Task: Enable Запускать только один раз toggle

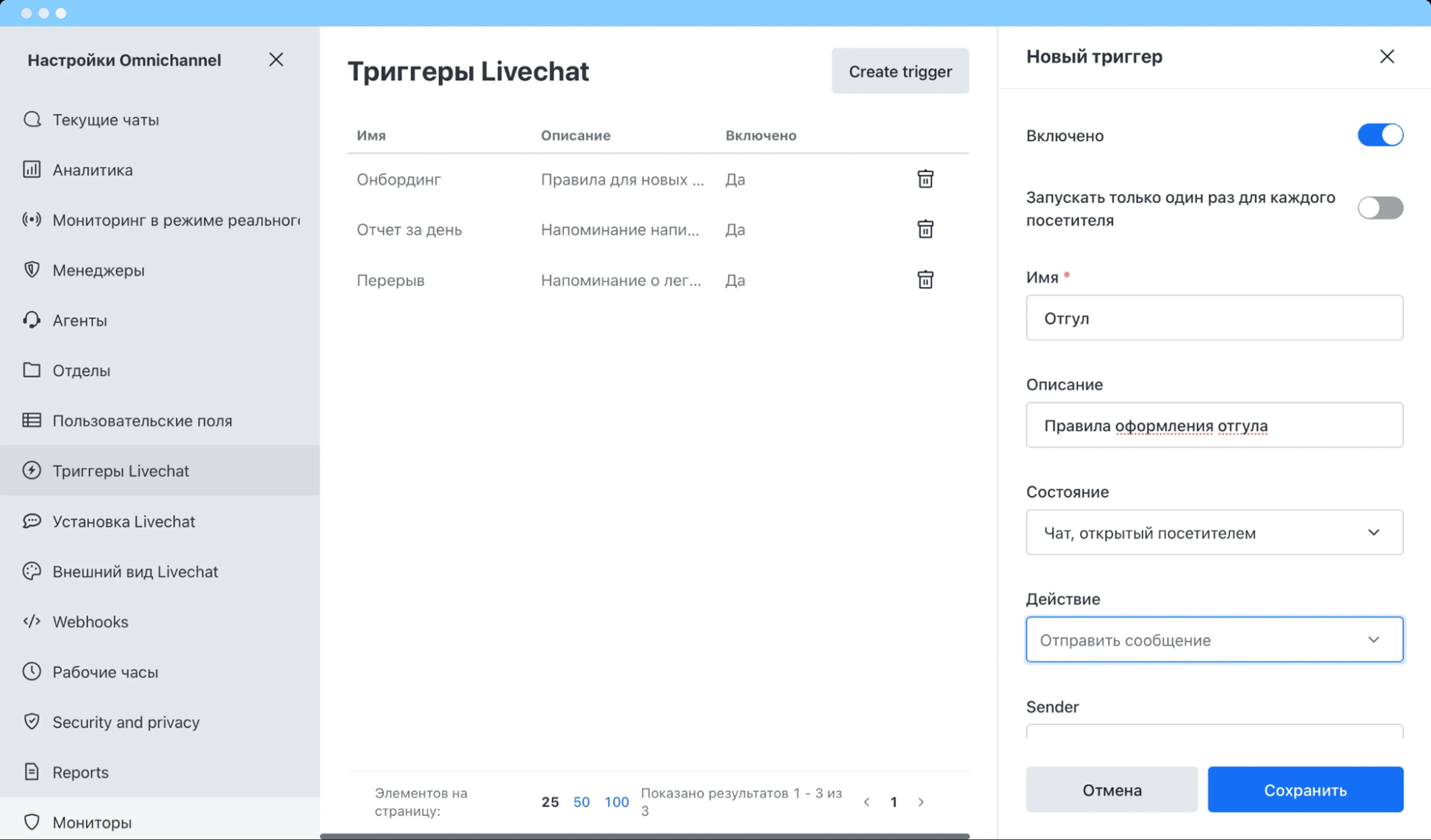Action: coord(1380,208)
